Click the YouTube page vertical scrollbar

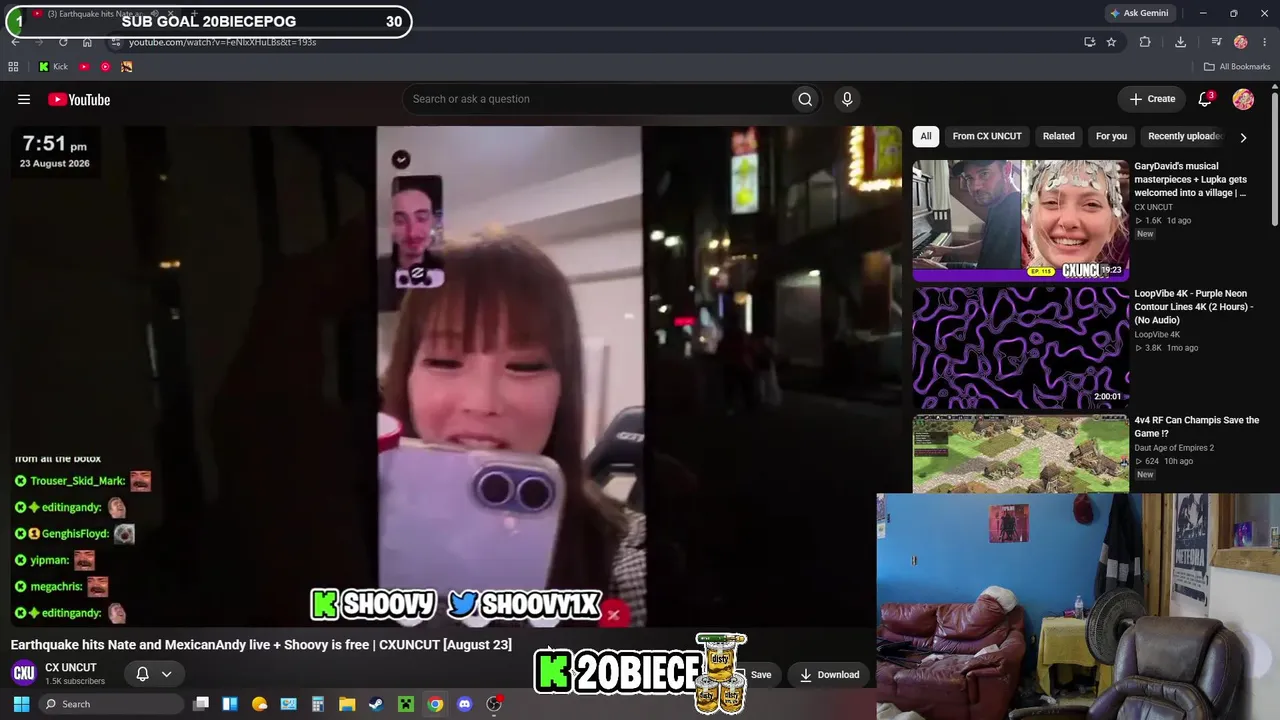tap(1275, 160)
